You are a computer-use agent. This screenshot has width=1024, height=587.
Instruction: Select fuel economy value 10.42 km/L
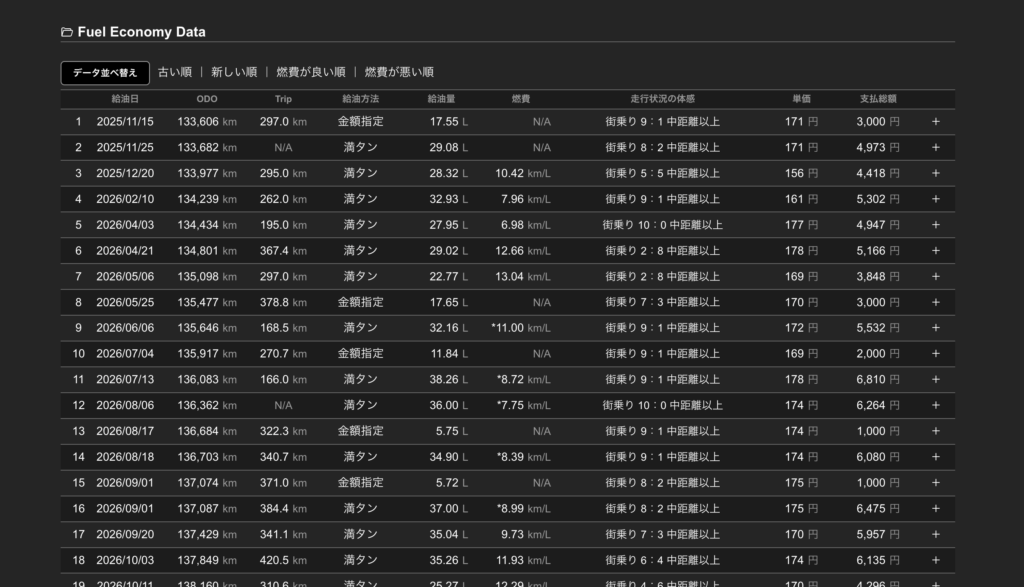(522, 173)
